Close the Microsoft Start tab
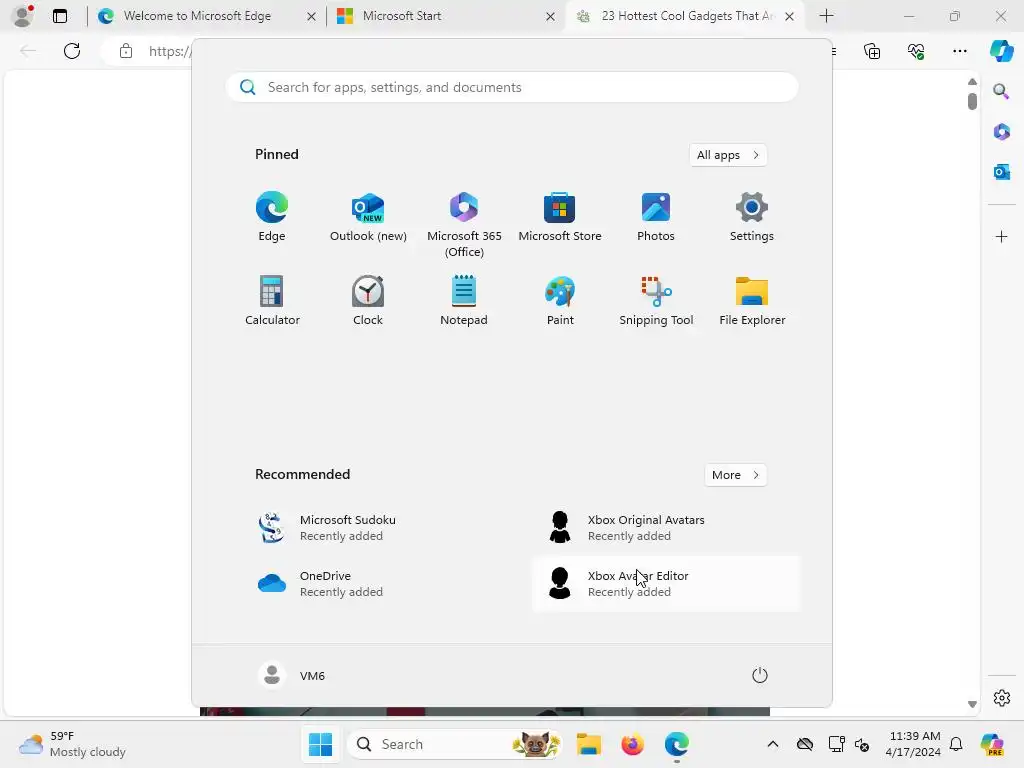 pos(551,16)
